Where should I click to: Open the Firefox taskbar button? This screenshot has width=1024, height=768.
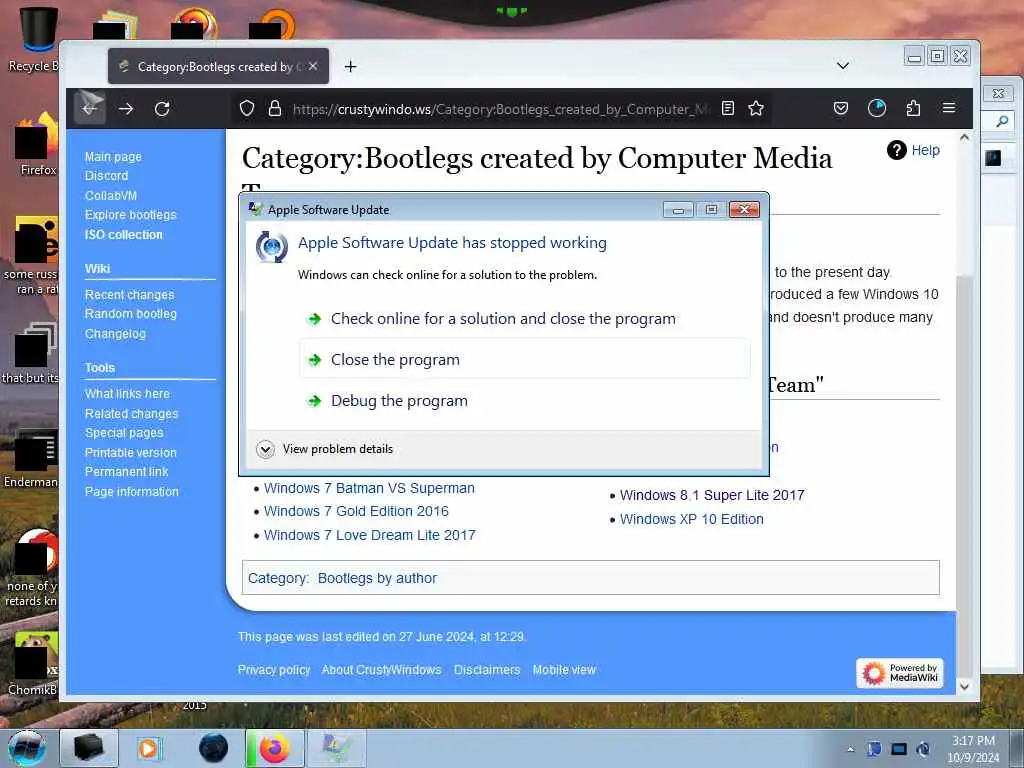275,748
